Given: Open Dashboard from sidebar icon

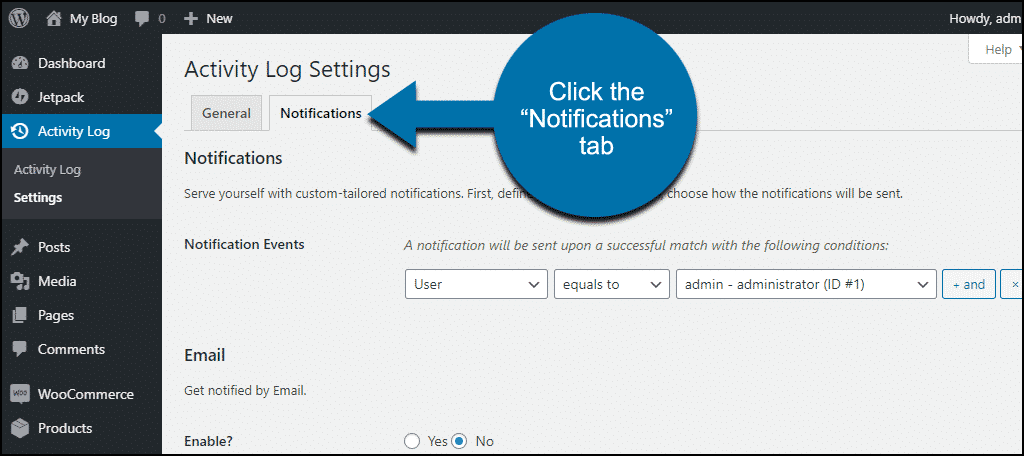Looking at the screenshot, I should [x=20, y=63].
